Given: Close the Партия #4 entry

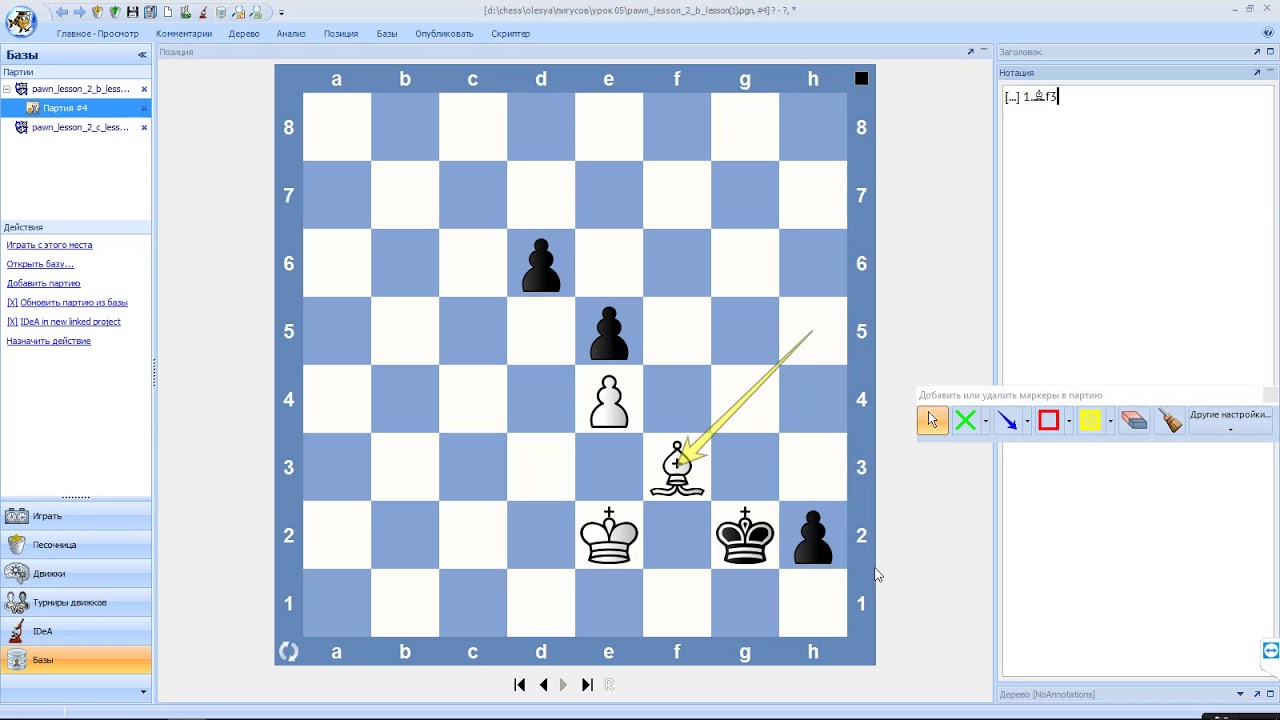Looking at the screenshot, I should [x=144, y=108].
